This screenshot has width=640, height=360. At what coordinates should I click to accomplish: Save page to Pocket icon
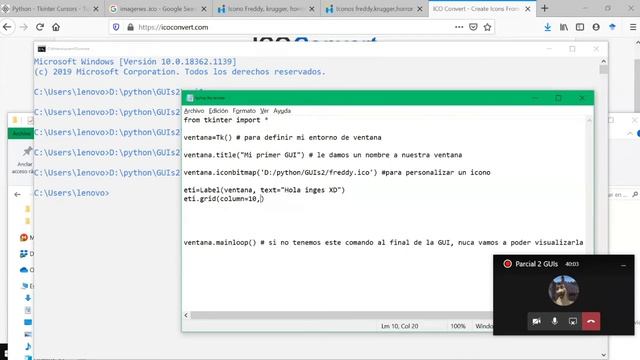473,27
